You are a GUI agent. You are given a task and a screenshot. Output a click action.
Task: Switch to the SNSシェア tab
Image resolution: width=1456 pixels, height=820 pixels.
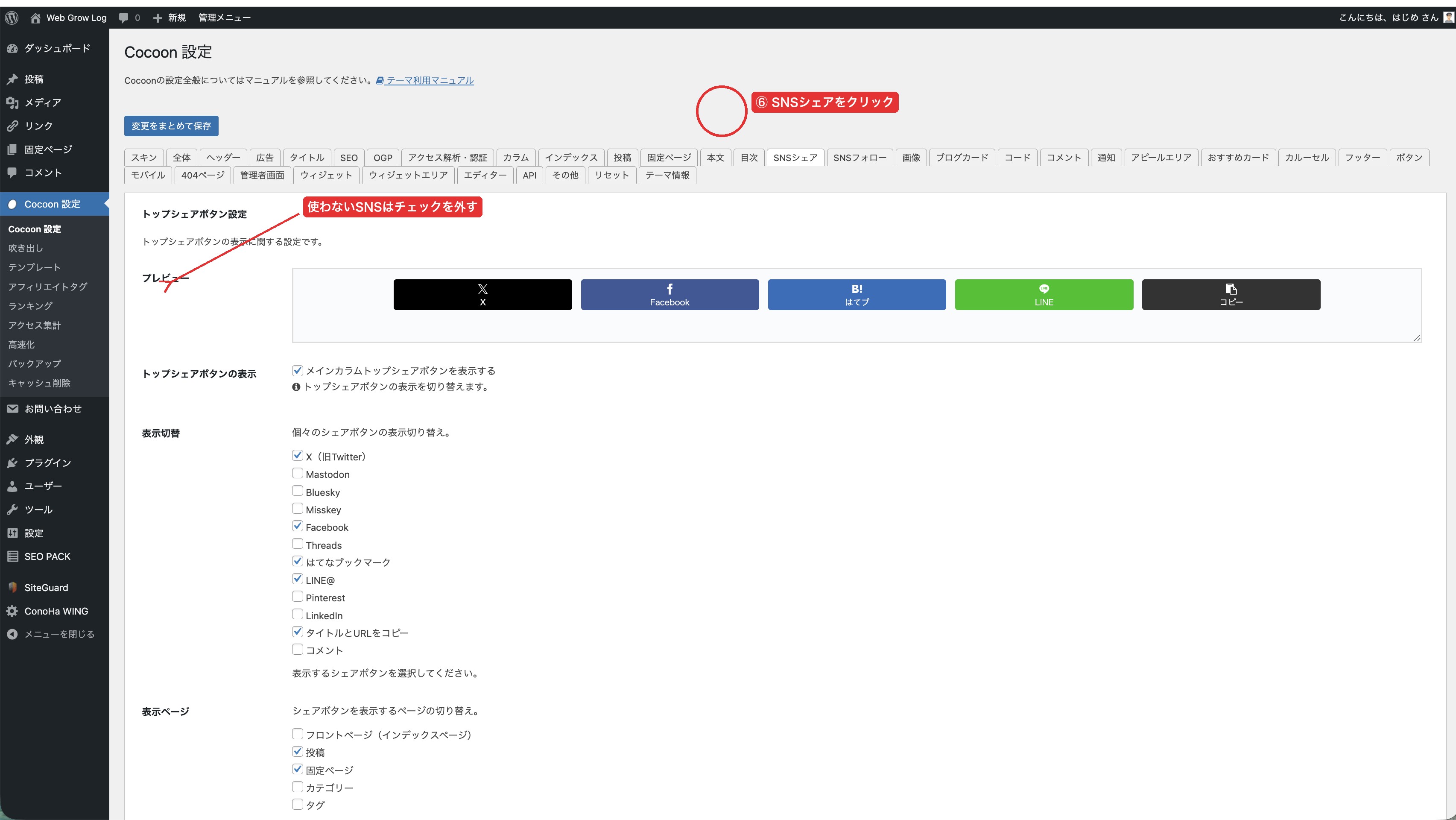click(795, 158)
